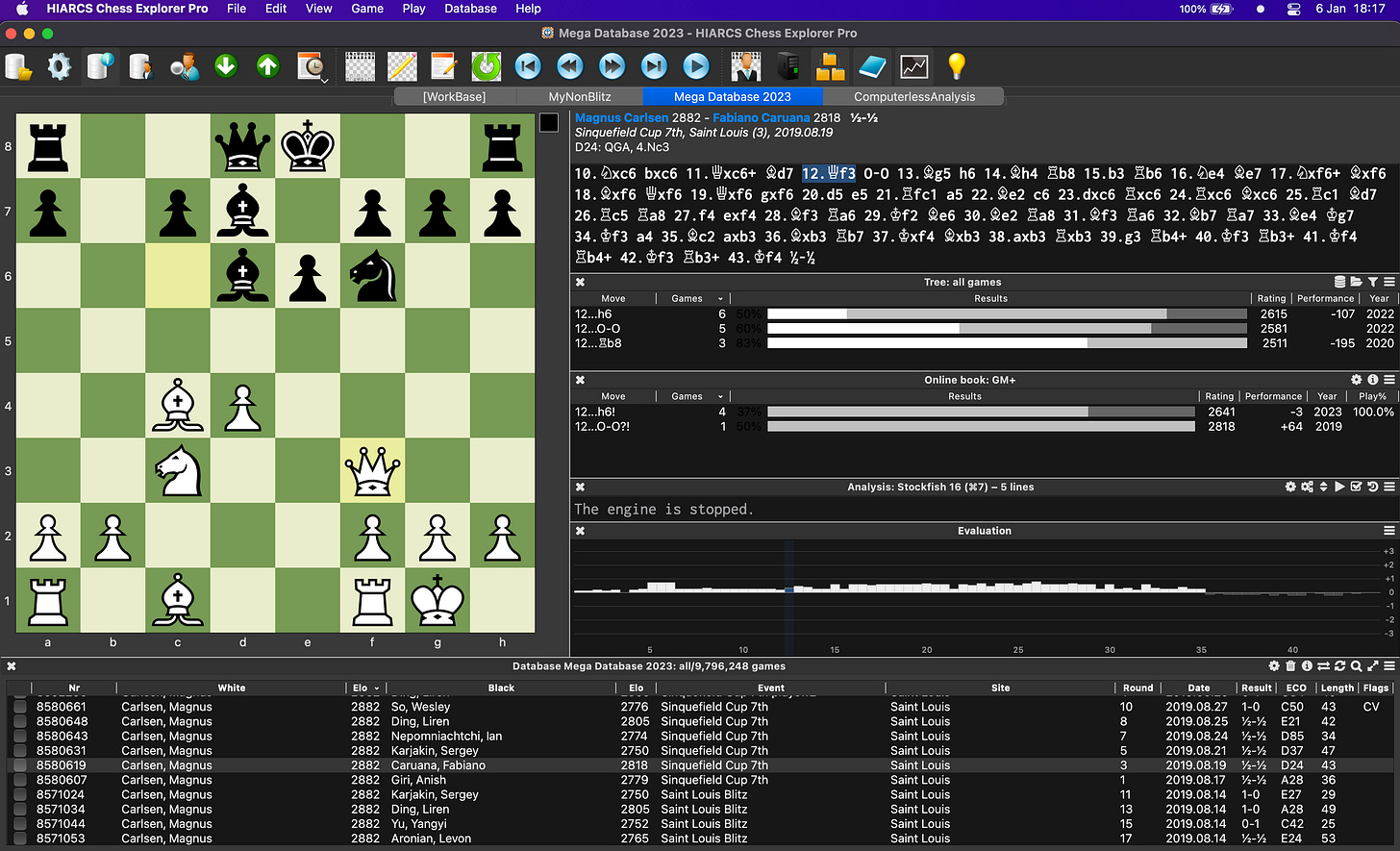Click the orange tree boxes icon
The image size is (1400, 851).
click(x=830, y=66)
